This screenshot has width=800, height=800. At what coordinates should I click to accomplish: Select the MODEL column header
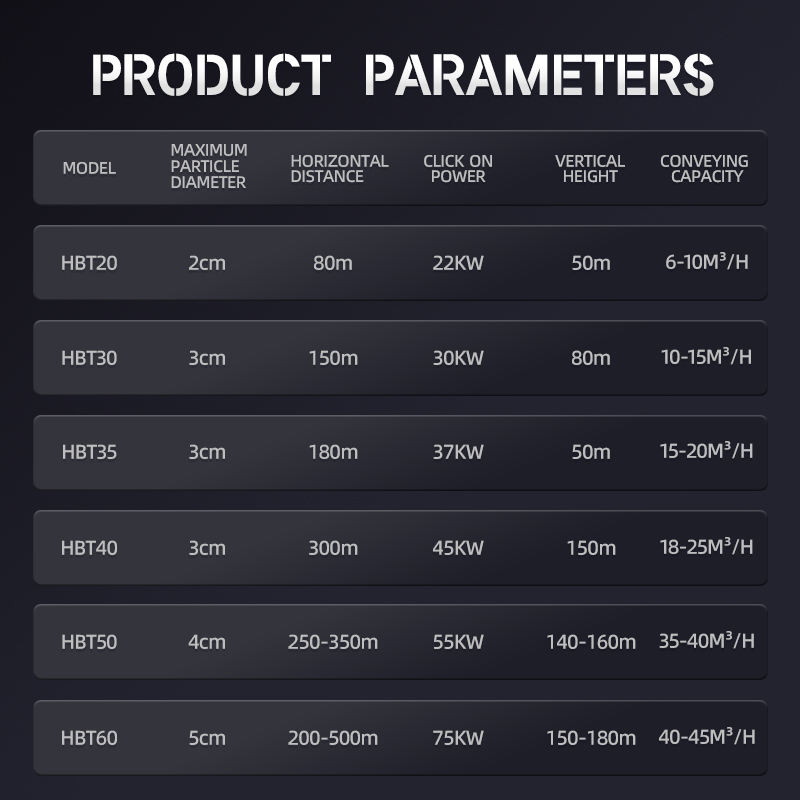pyautogui.click(x=89, y=168)
